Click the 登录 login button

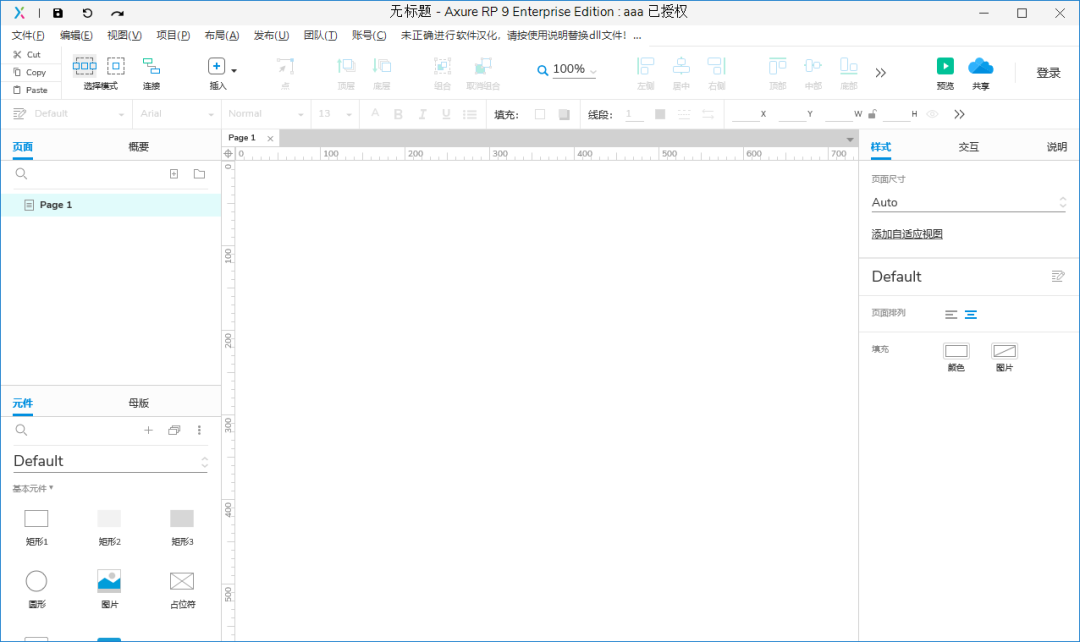tap(1048, 73)
